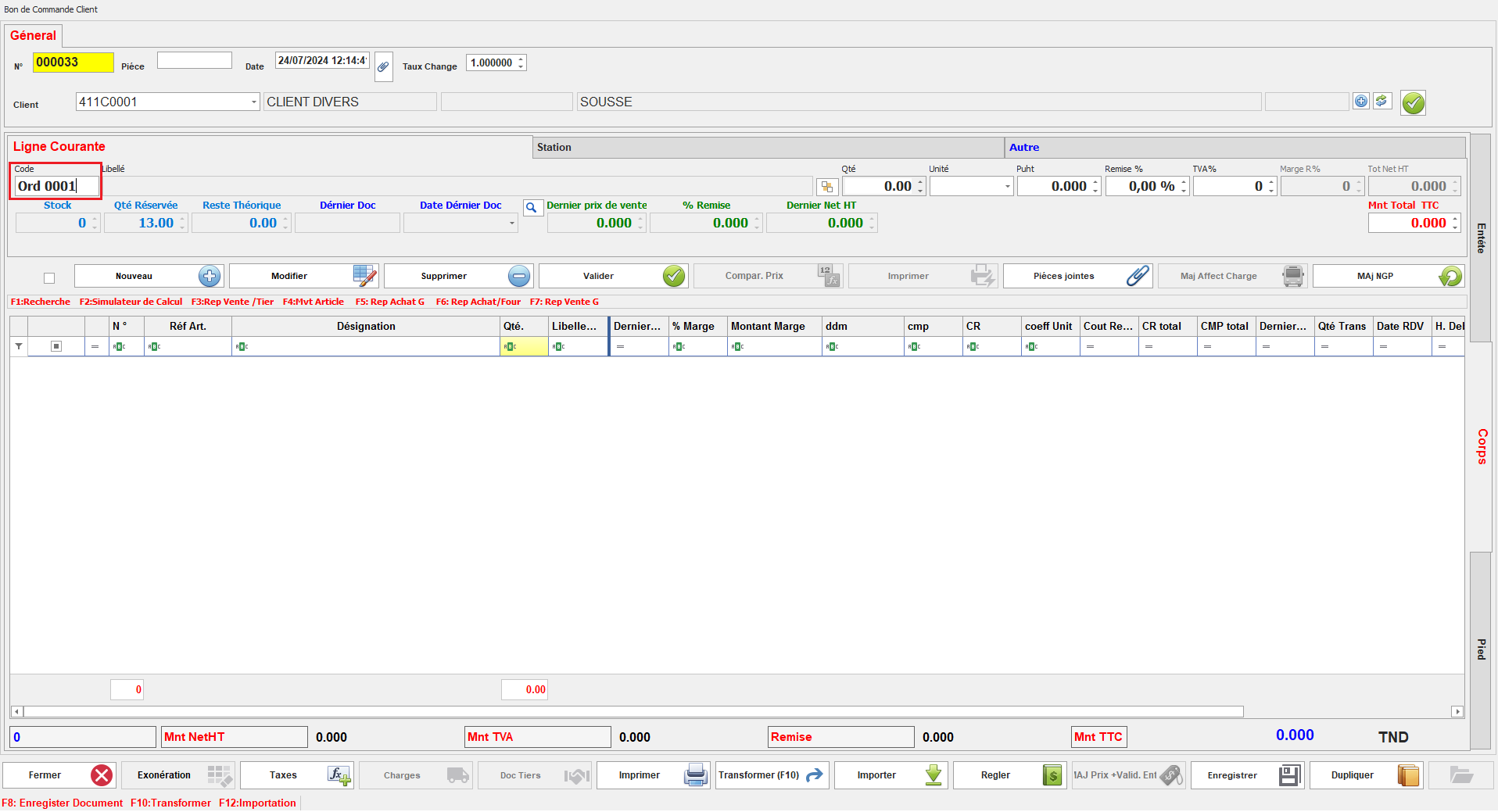Click the MAj NGP button
1498x812 pixels.
(x=1388, y=276)
